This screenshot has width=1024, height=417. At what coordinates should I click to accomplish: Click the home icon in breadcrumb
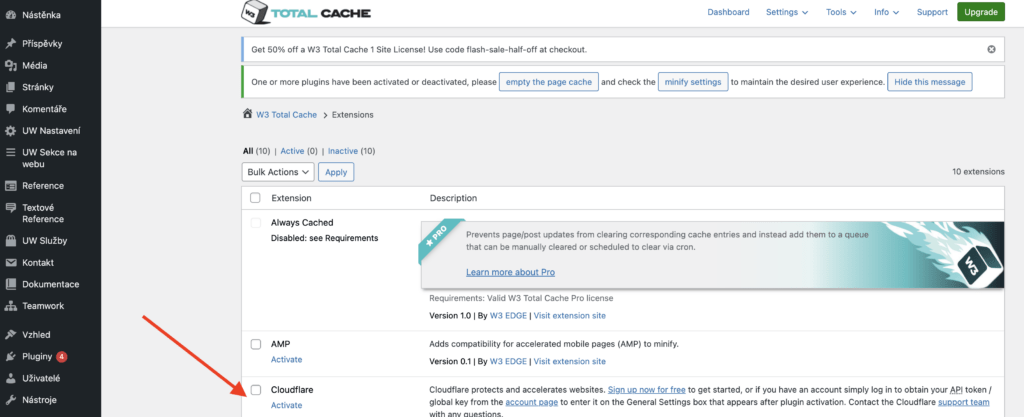pos(248,115)
